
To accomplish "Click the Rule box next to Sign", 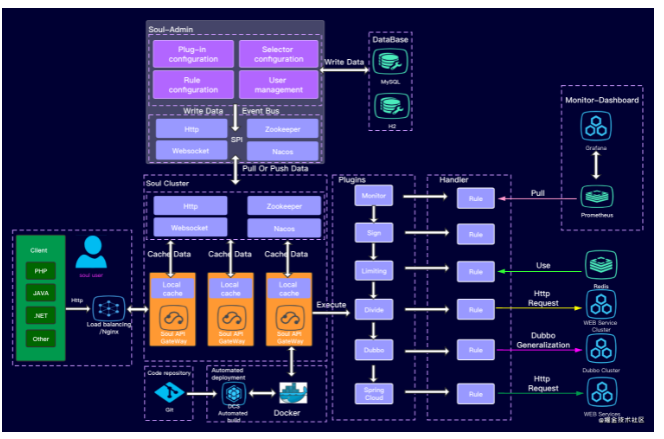I will pyautogui.click(x=476, y=235).
